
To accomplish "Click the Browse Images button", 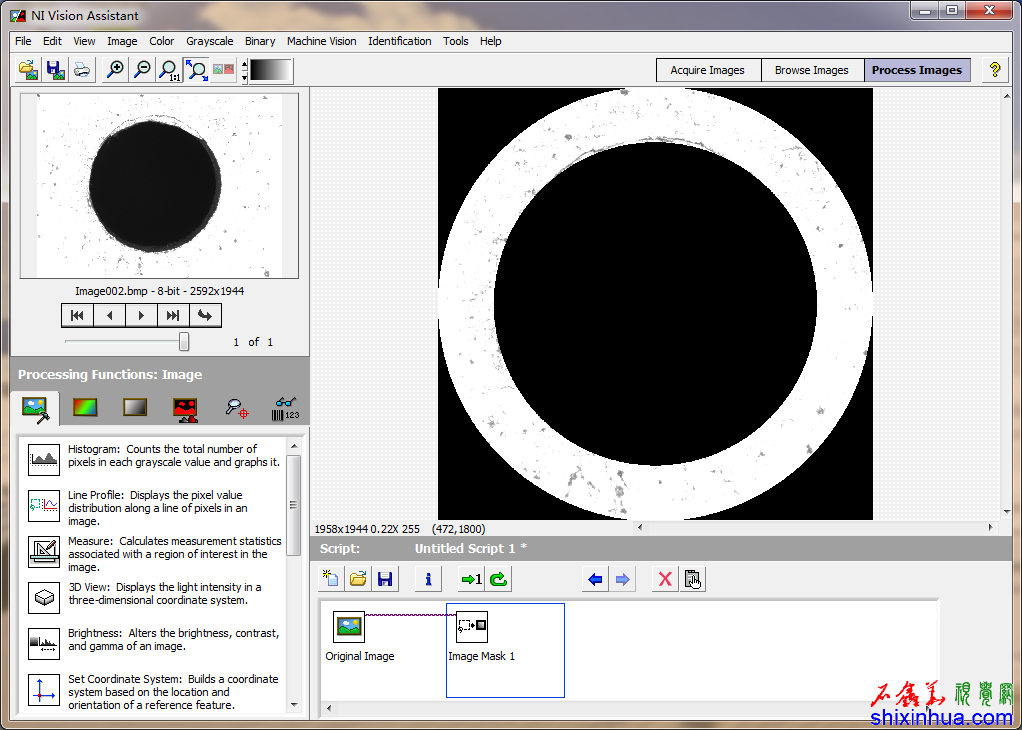I will pyautogui.click(x=811, y=70).
